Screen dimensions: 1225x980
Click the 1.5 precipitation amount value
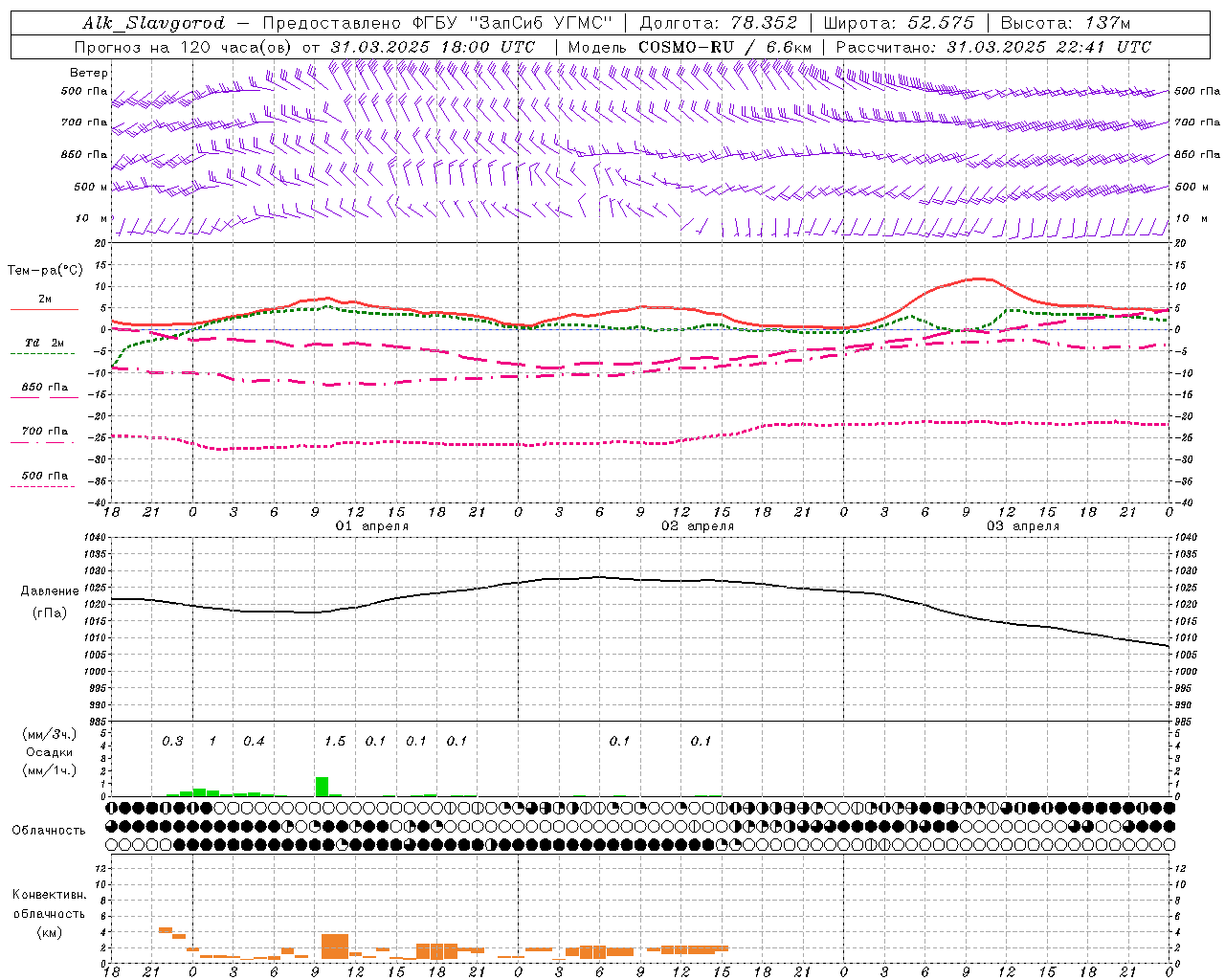335,742
